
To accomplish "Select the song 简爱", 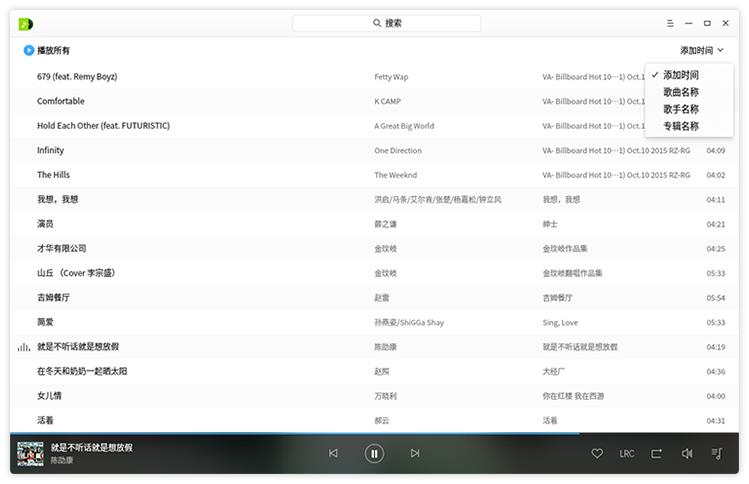I will [45, 323].
